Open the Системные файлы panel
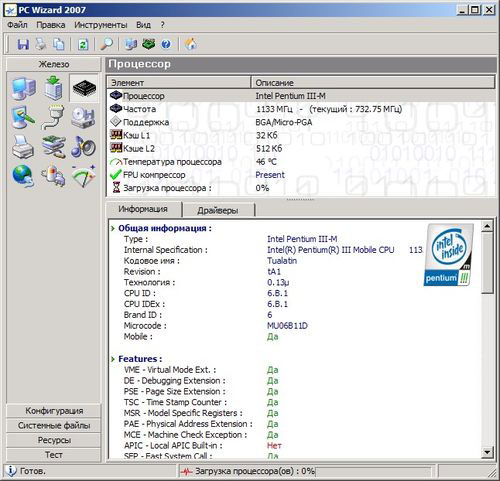This screenshot has width=500, height=481. point(54,425)
